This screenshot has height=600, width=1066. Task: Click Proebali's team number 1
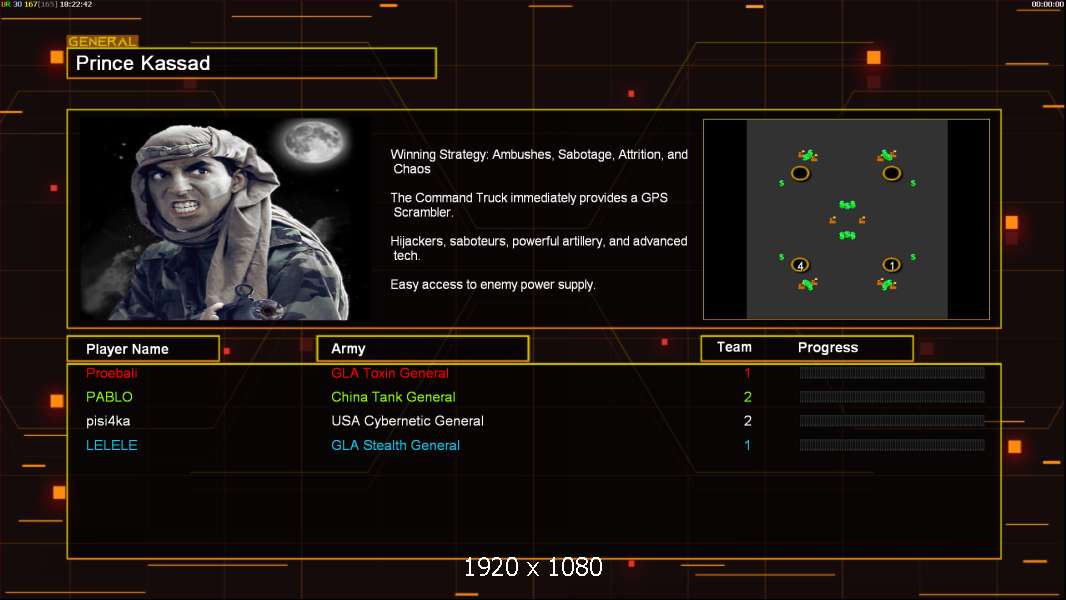tap(747, 373)
